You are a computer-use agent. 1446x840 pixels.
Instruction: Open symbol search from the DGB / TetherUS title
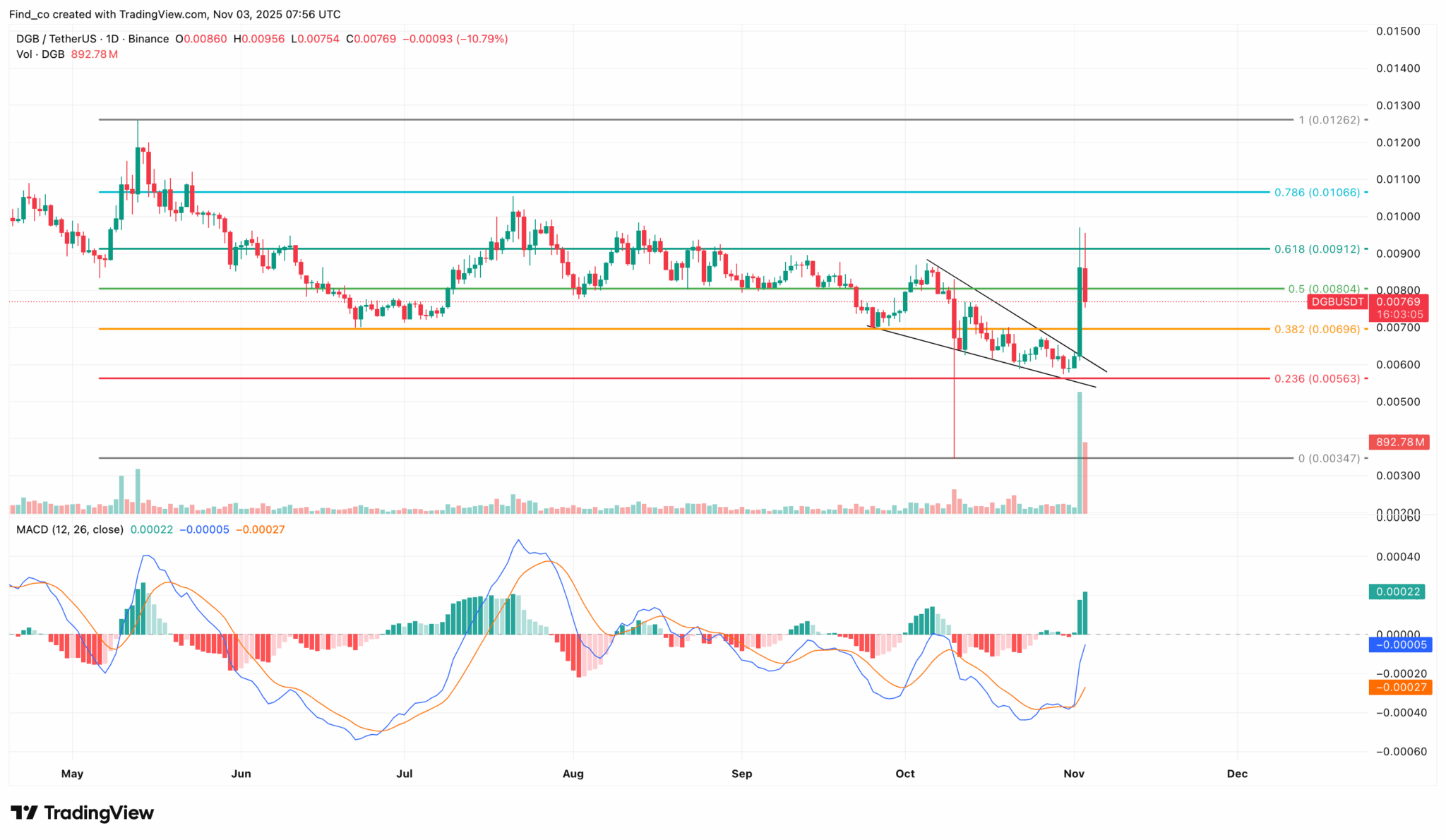[x=56, y=39]
